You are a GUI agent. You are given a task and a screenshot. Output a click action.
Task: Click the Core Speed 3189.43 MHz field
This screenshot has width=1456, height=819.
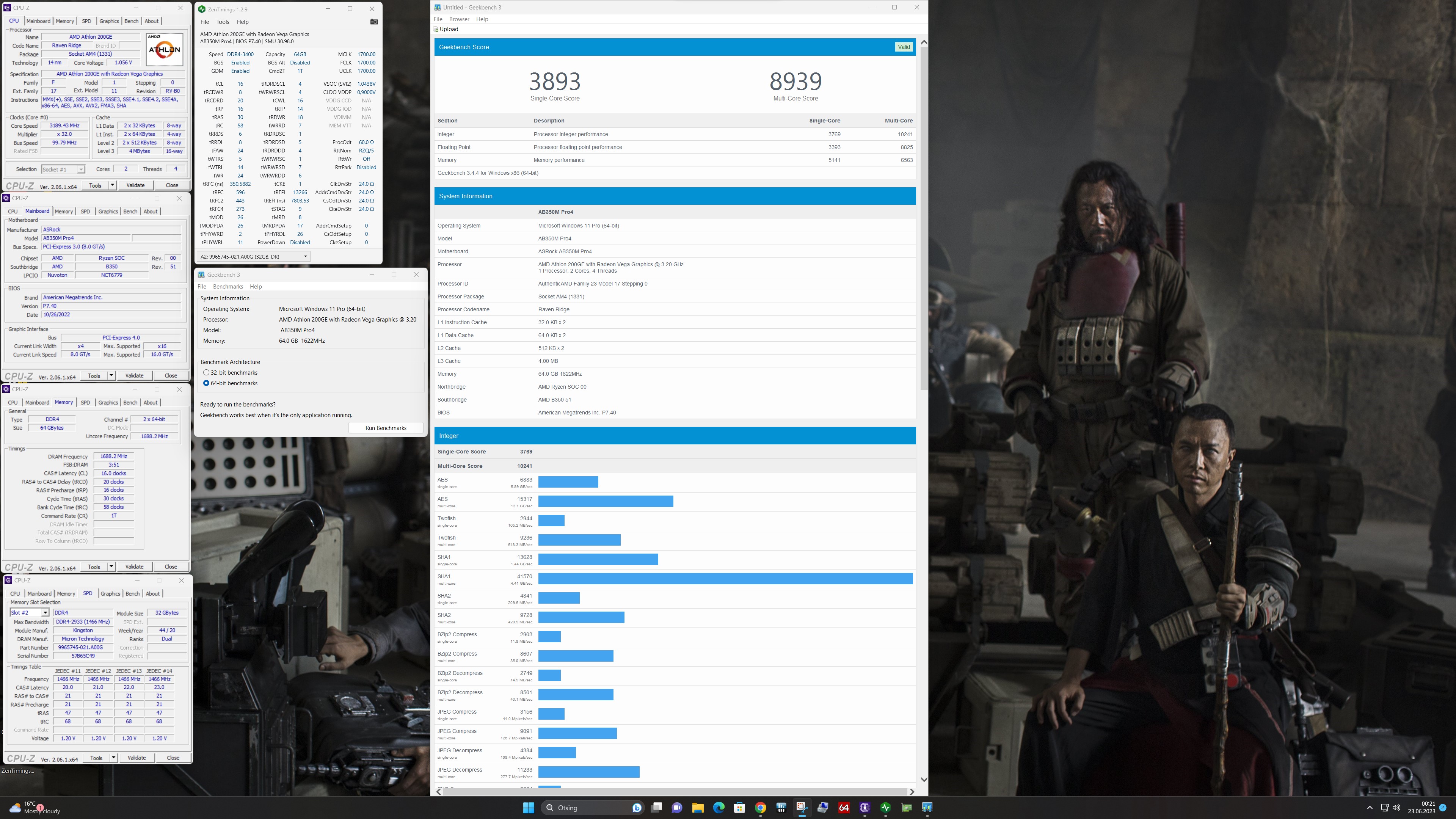point(64,126)
